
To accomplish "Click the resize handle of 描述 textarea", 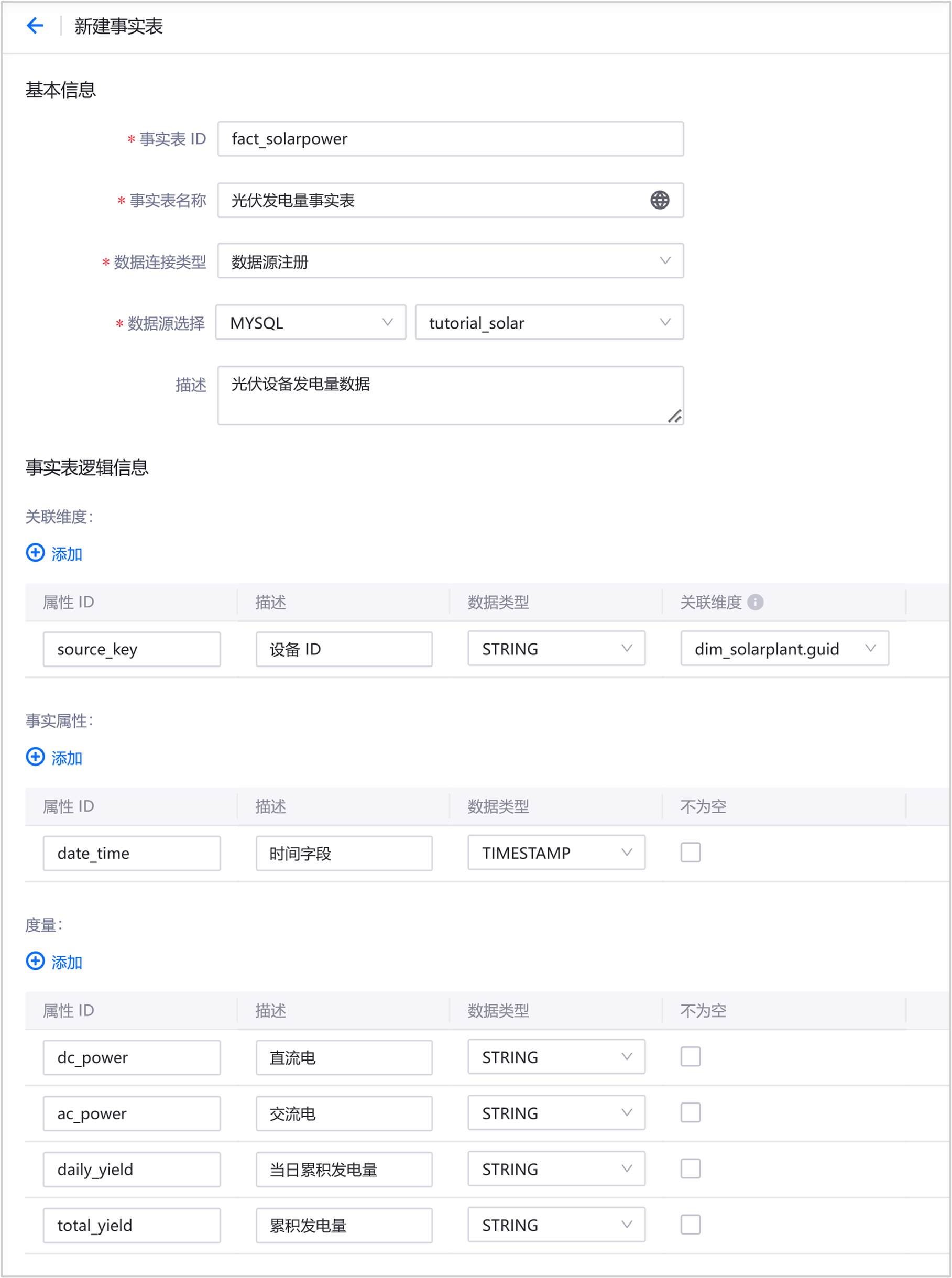I will [x=674, y=416].
